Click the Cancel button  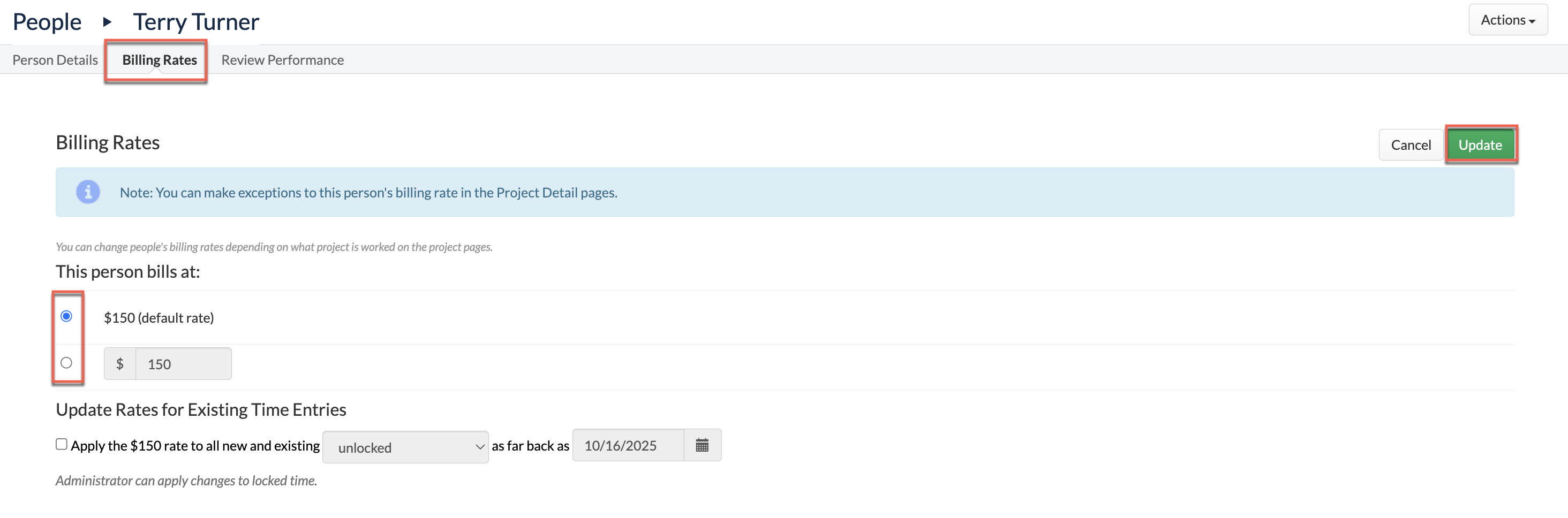pyautogui.click(x=1411, y=144)
